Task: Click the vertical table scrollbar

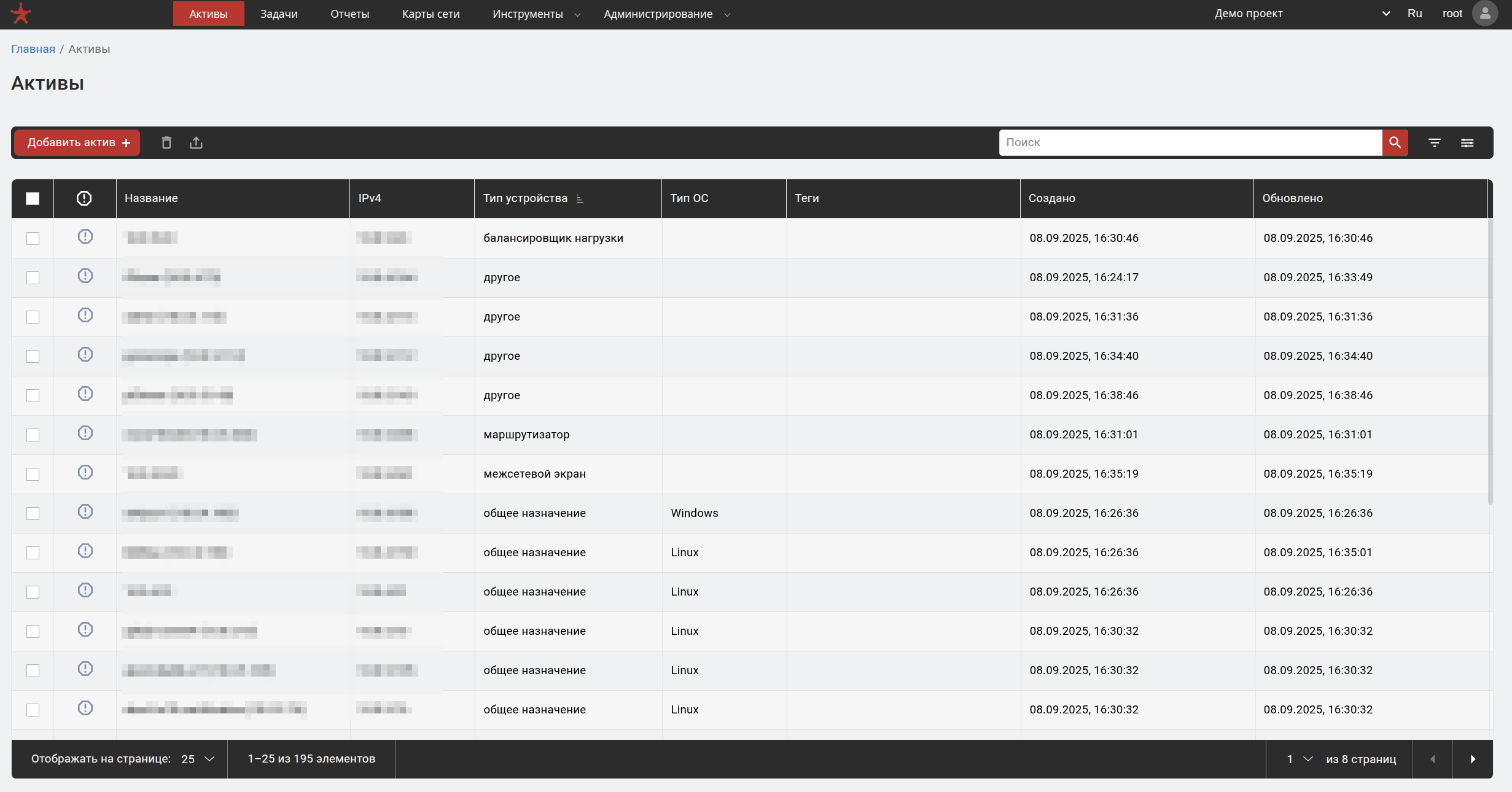Action: 1490,361
